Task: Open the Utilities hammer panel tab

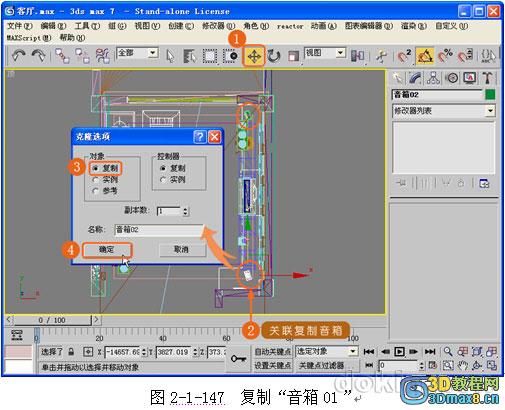Action: pyautogui.click(x=487, y=78)
